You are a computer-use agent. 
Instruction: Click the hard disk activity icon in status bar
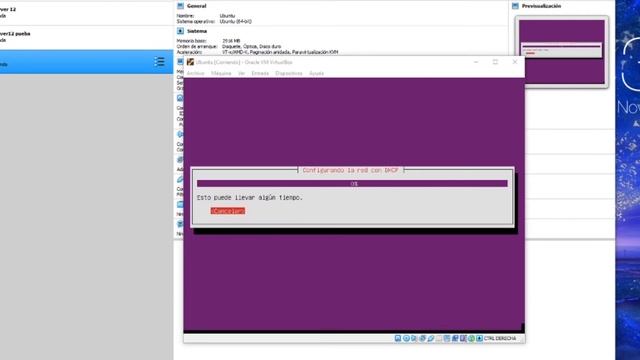398,338
